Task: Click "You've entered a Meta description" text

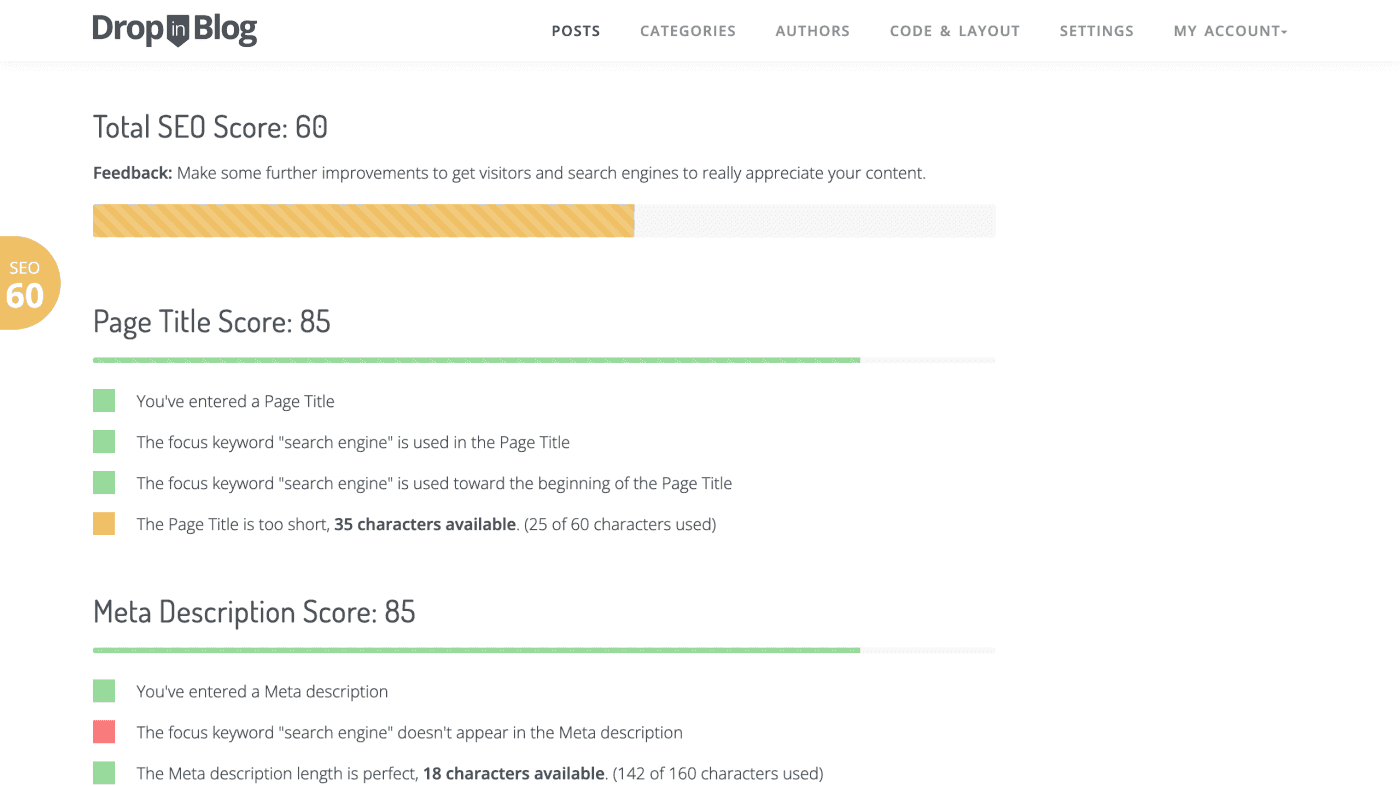Action: click(263, 691)
